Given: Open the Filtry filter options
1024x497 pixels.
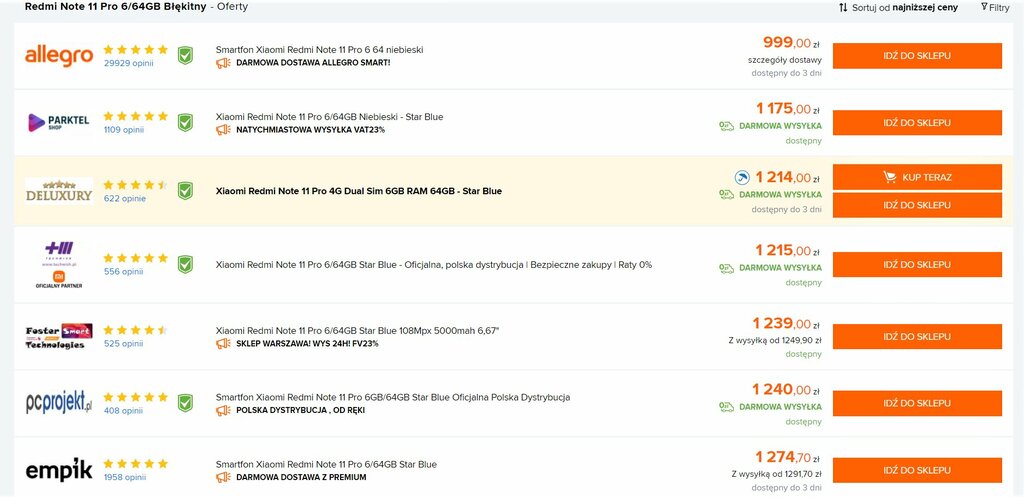Looking at the screenshot, I should pyautogui.click(x=995, y=8).
